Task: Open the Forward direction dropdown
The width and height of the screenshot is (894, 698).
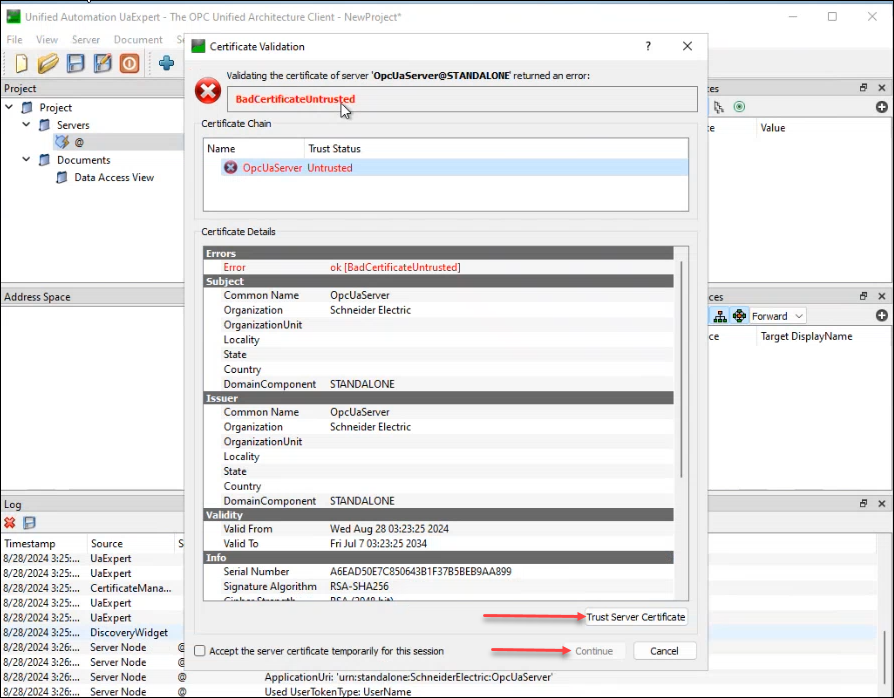Action: (777, 316)
